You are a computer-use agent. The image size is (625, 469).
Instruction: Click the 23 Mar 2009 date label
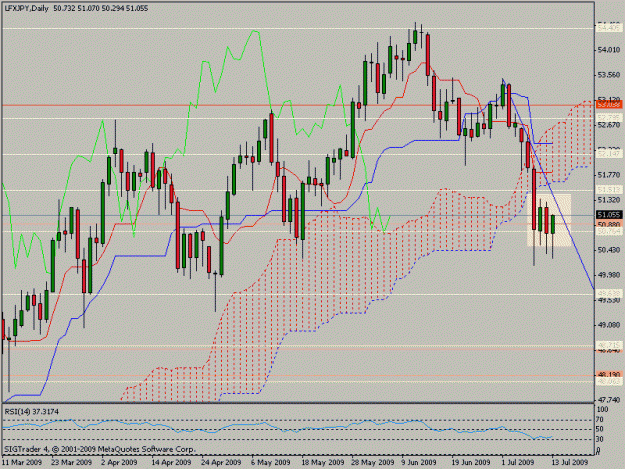[71, 462]
